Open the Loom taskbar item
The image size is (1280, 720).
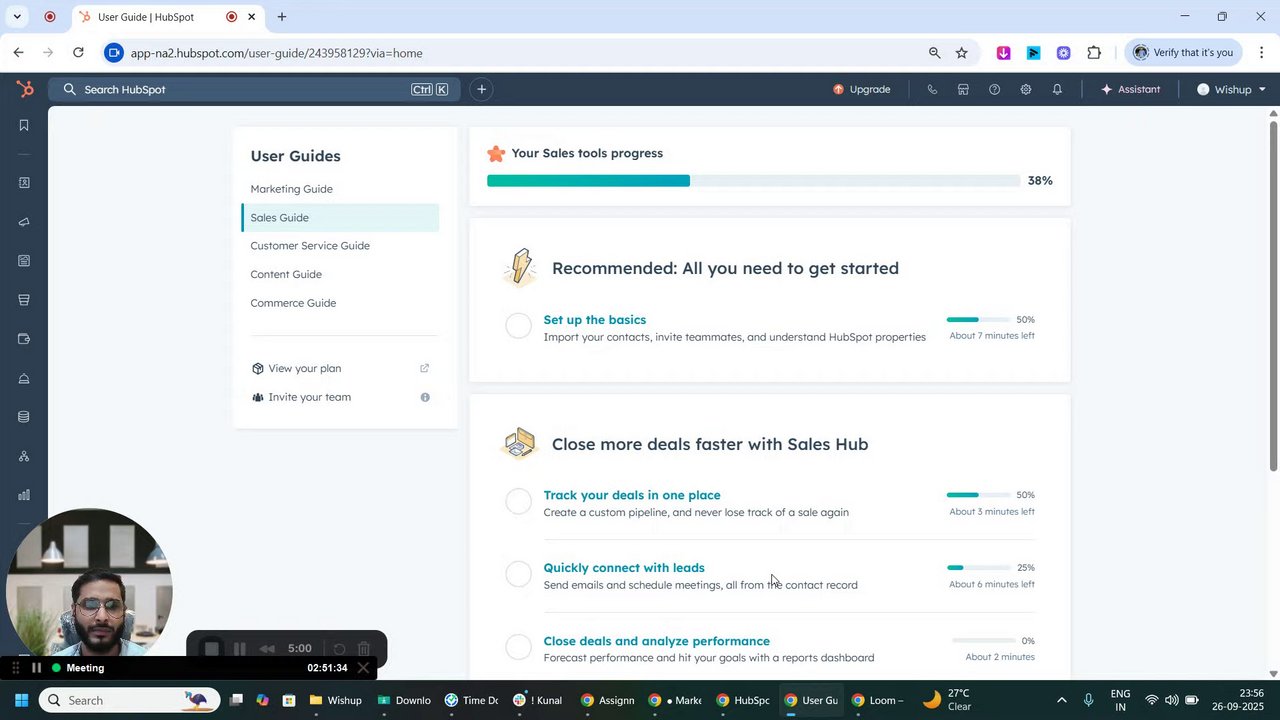tap(877, 700)
